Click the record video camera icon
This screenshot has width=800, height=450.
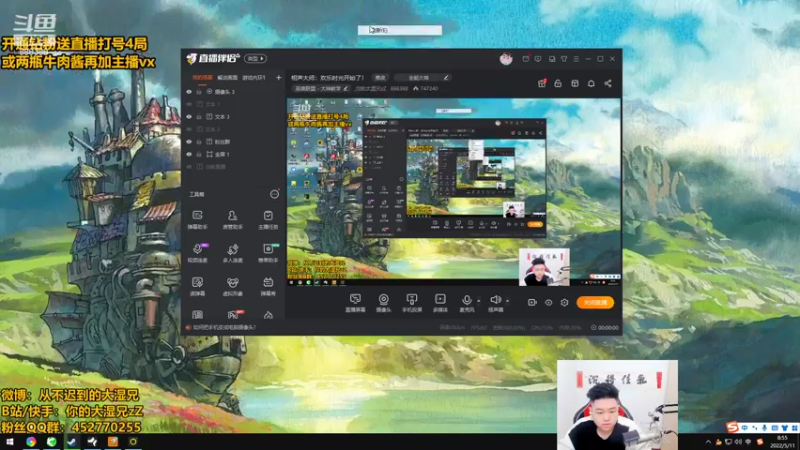pyautogui.click(x=532, y=303)
